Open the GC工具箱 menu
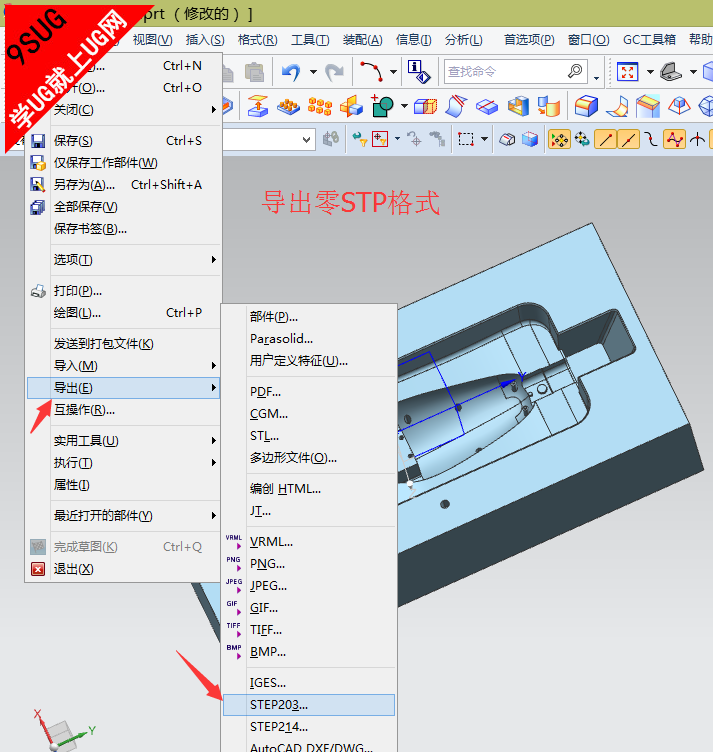Screen dimensions: 713x752 (649, 40)
